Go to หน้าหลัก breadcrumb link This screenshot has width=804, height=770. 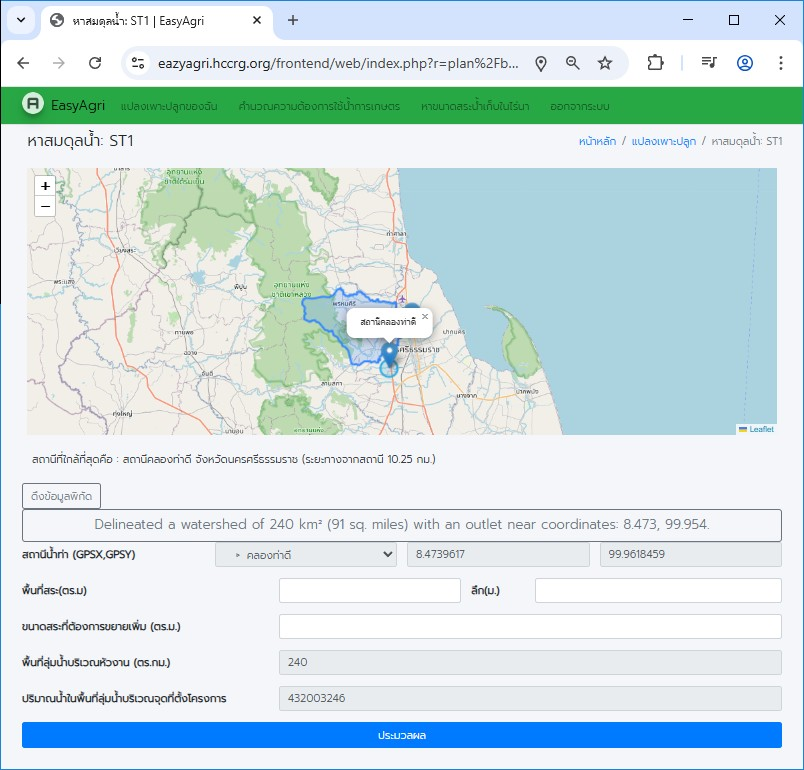pyautogui.click(x=597, y=142)
